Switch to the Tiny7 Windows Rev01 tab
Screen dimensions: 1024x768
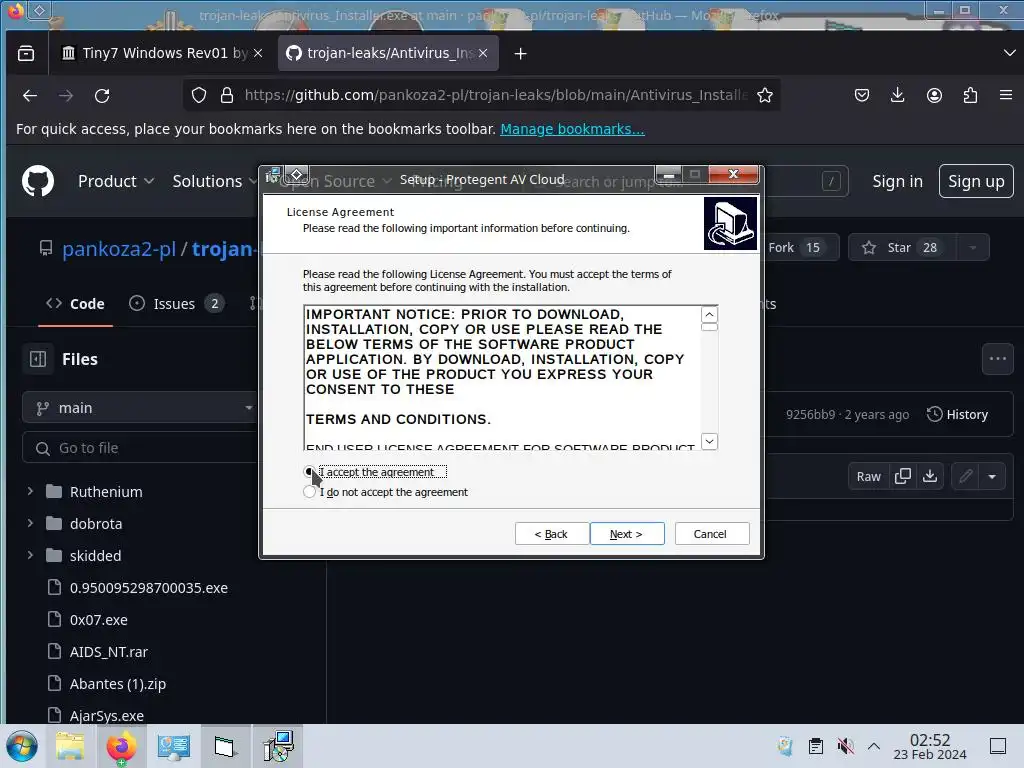click(162, 53)
